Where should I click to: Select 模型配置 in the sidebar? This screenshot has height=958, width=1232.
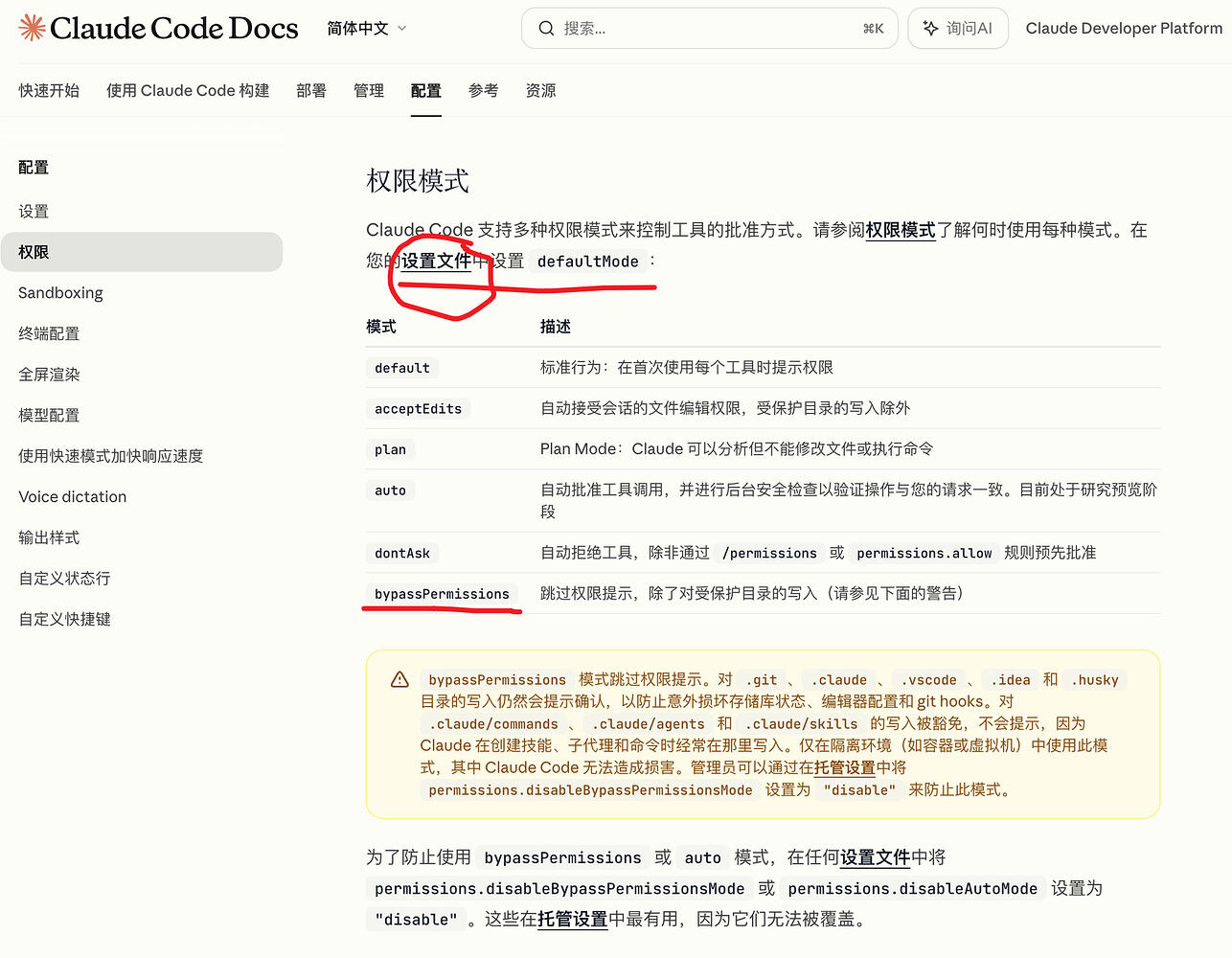pyautogui.click(x=141, y=415)
